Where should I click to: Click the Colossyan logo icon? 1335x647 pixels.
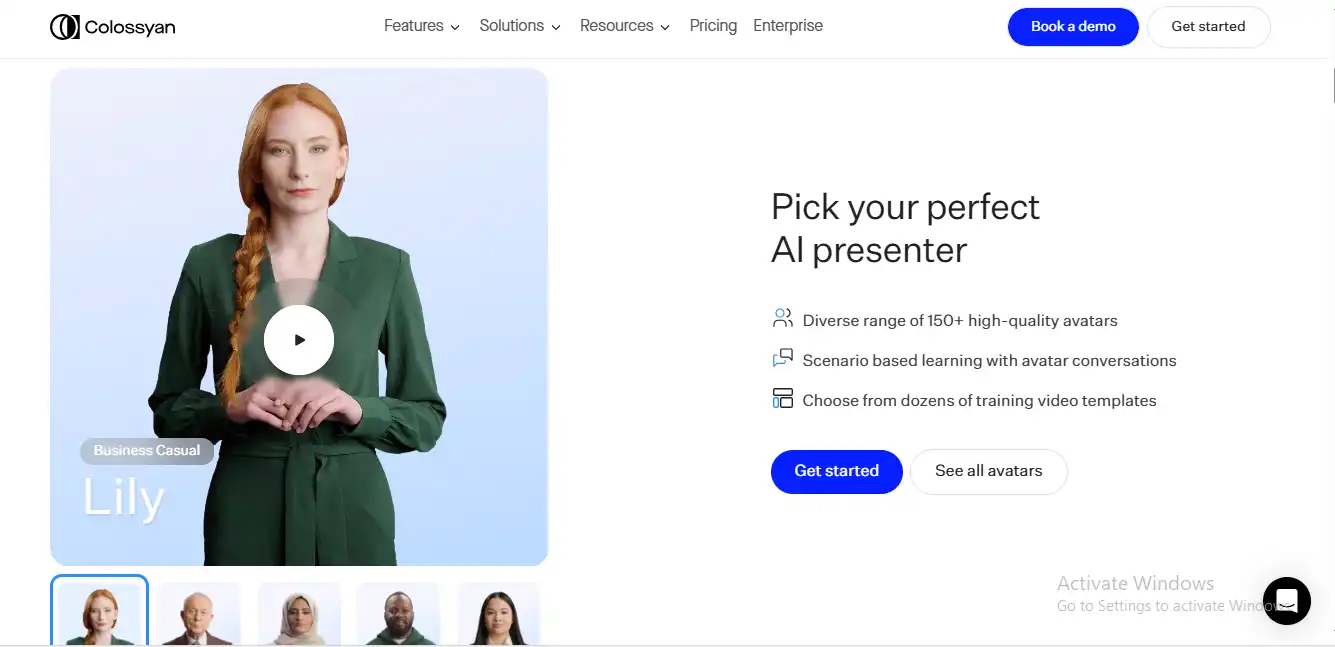65,27
